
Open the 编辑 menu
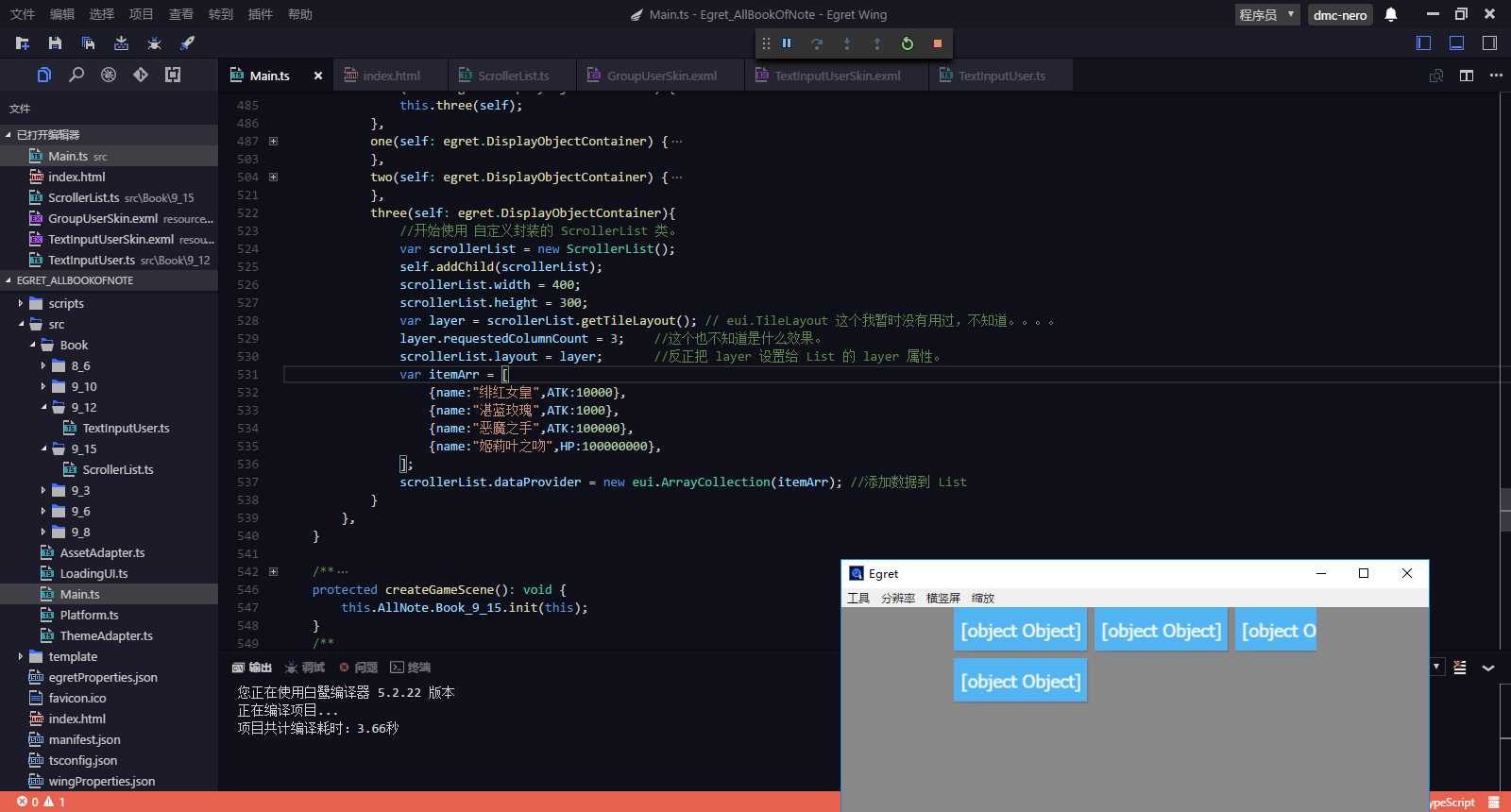point(62,14)
